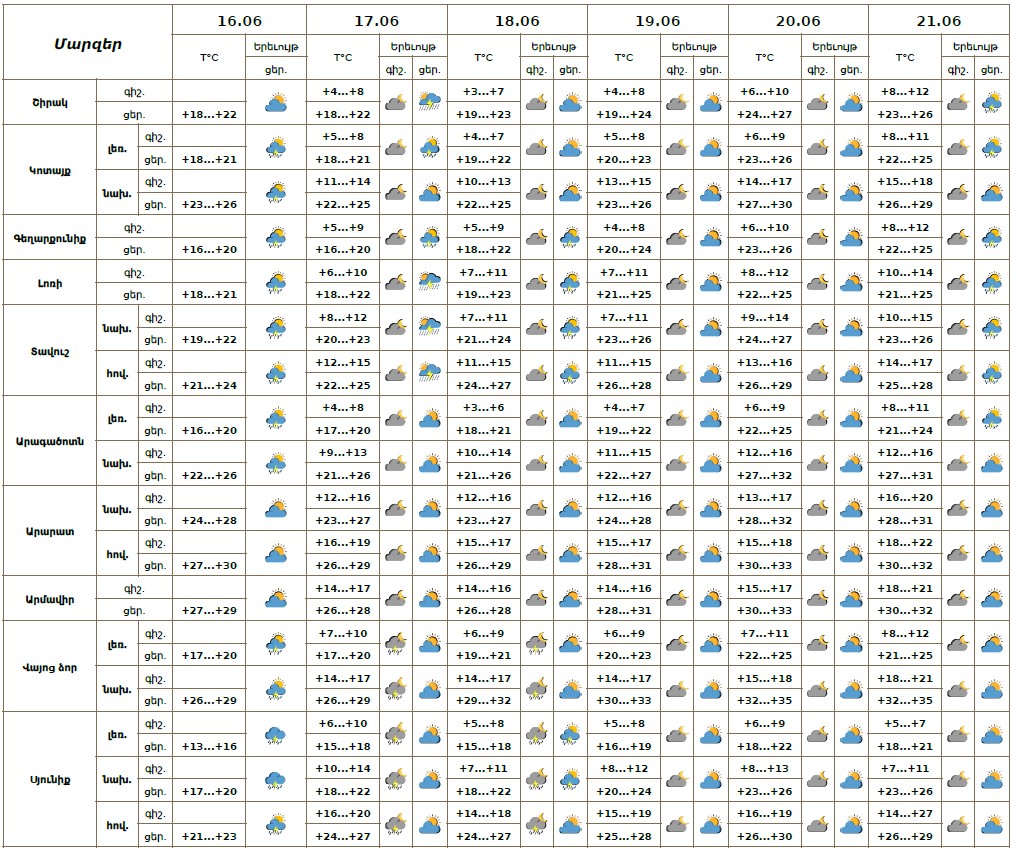Image resolution: width=1011 pixels, height=848 pixels.
Task: Click the 21.06 date column header
Action: click(x=938, y=20)
